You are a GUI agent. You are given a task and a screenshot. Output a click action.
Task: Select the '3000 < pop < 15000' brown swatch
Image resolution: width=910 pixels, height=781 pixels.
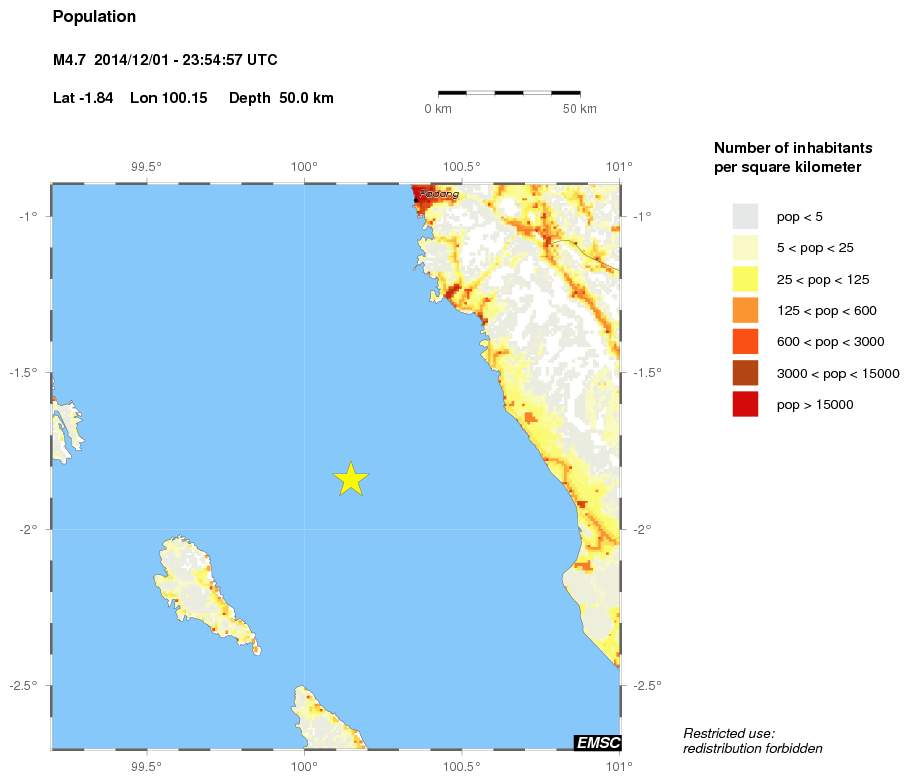click(745, 373)
